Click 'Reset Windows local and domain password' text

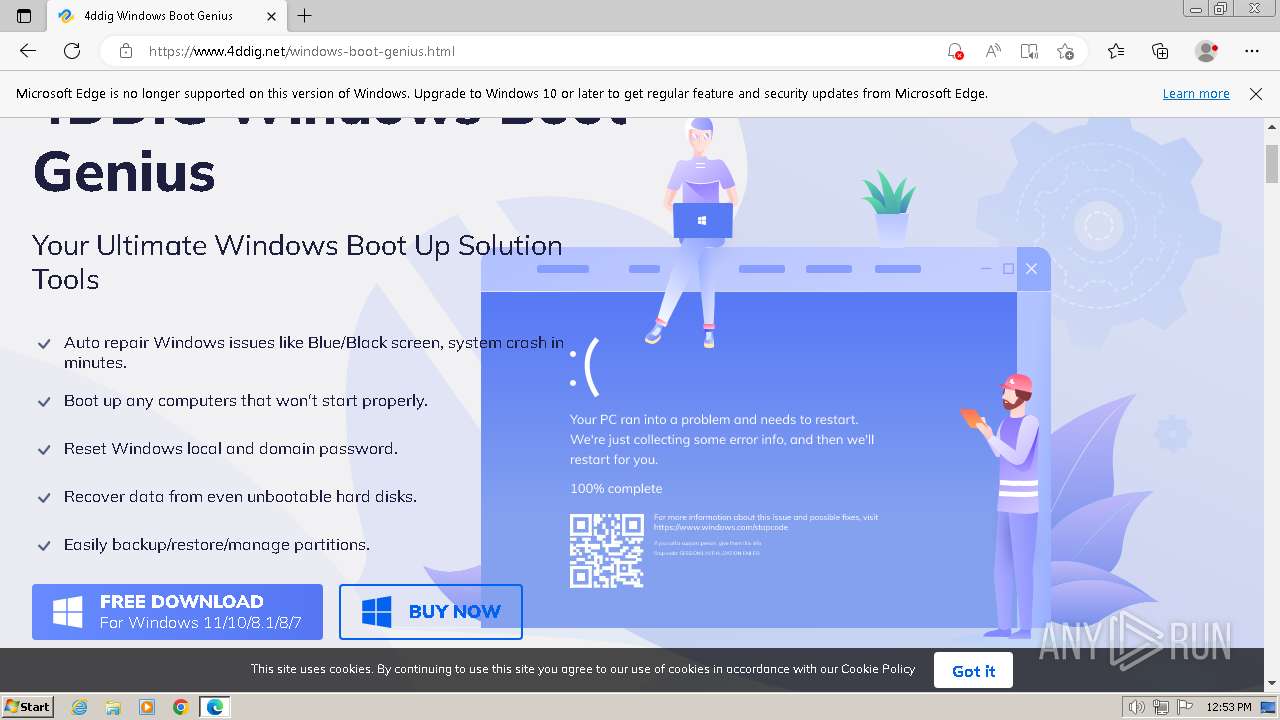click(230, 448)
